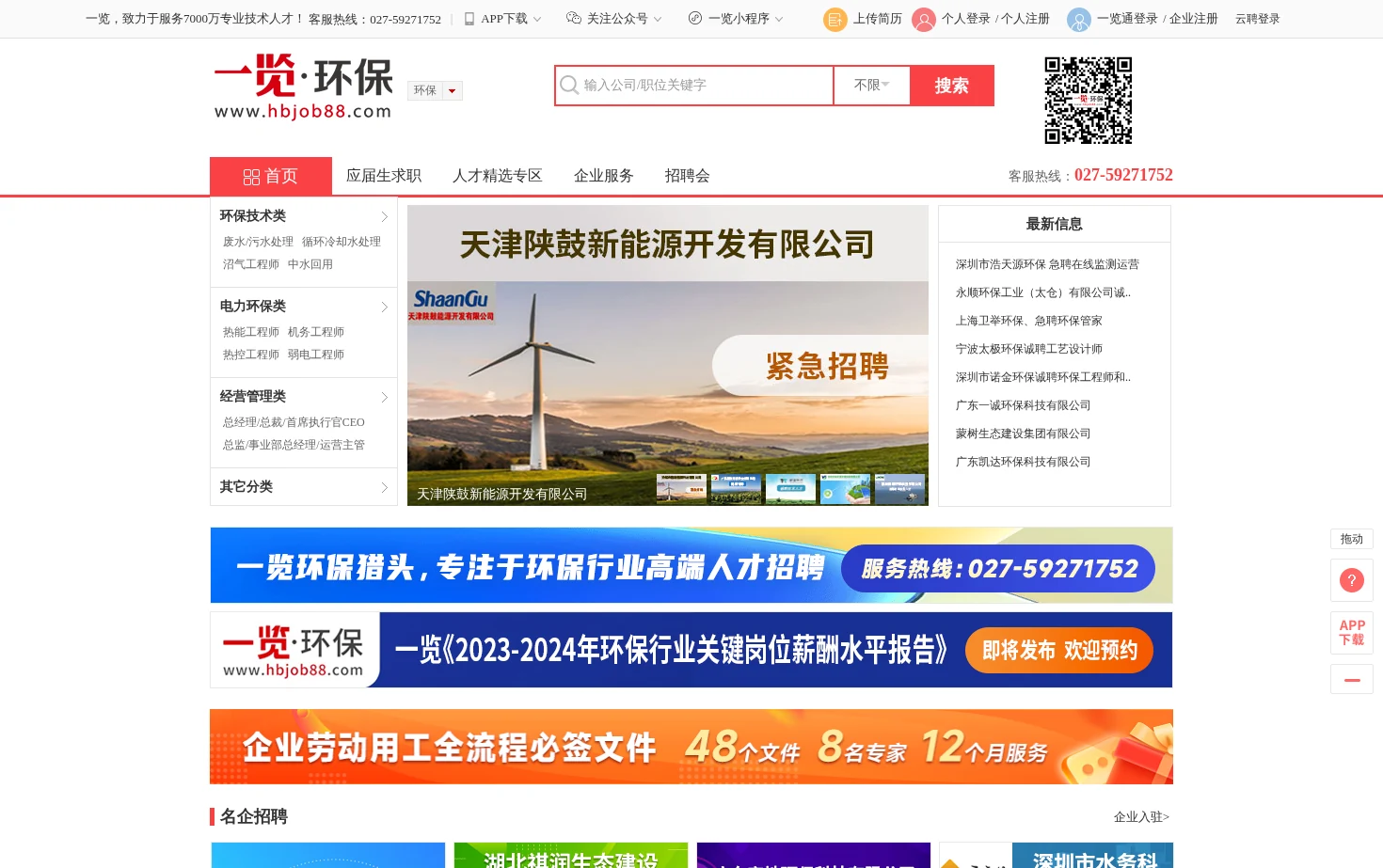Screen dimensions: 1383x868
Task: Click 热控工程师 job category
Action: pyautogui.click(x=251, y=355)
